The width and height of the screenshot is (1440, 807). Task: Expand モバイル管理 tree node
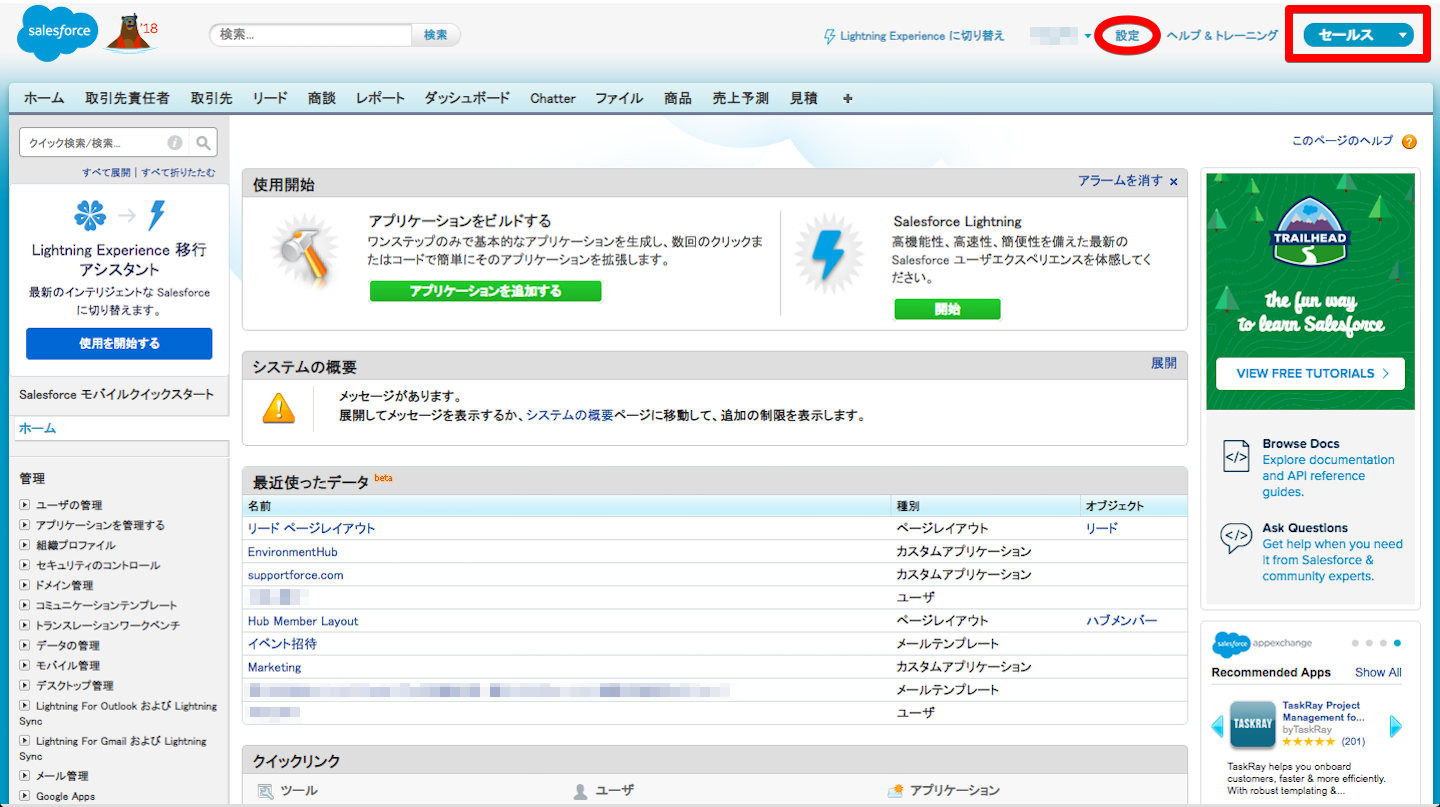25,665
